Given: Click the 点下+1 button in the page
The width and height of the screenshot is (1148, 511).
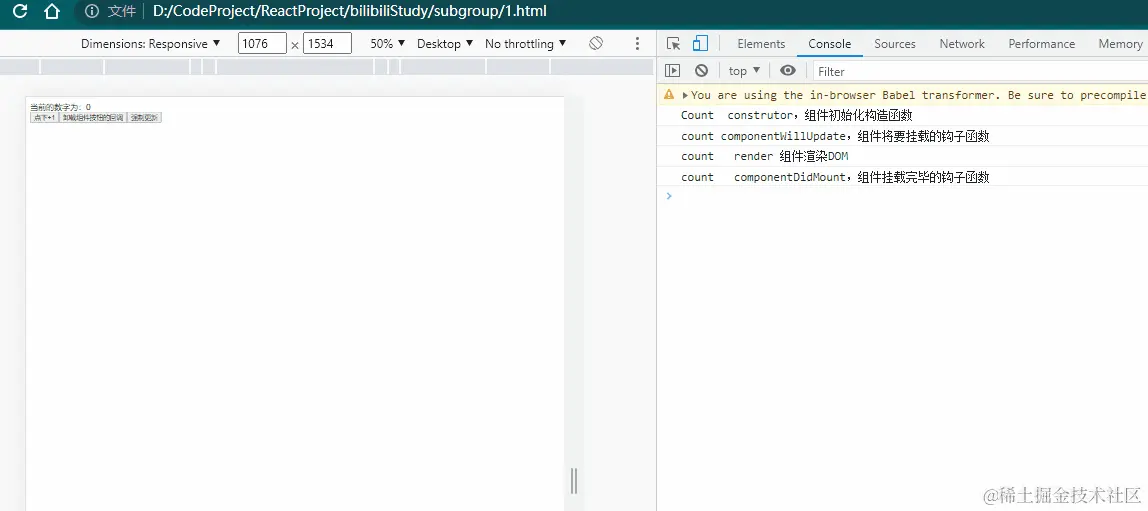Looking at the screenshot, I should coord(44,117).
